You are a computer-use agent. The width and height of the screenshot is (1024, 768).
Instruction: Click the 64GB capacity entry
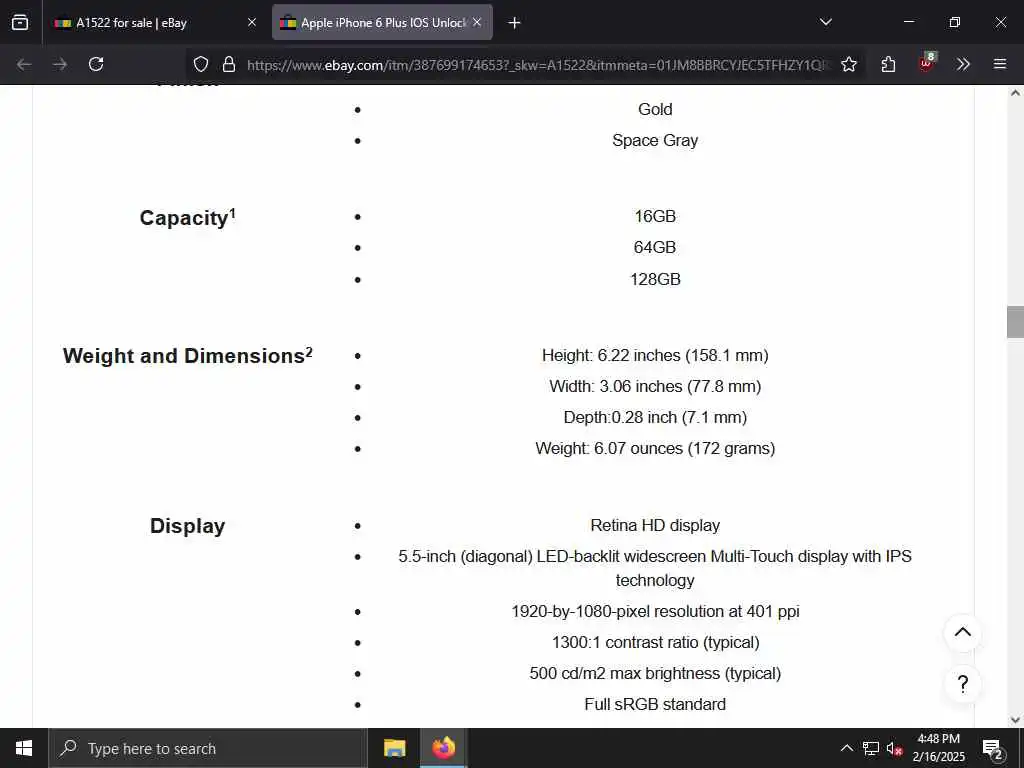point(655,248)
